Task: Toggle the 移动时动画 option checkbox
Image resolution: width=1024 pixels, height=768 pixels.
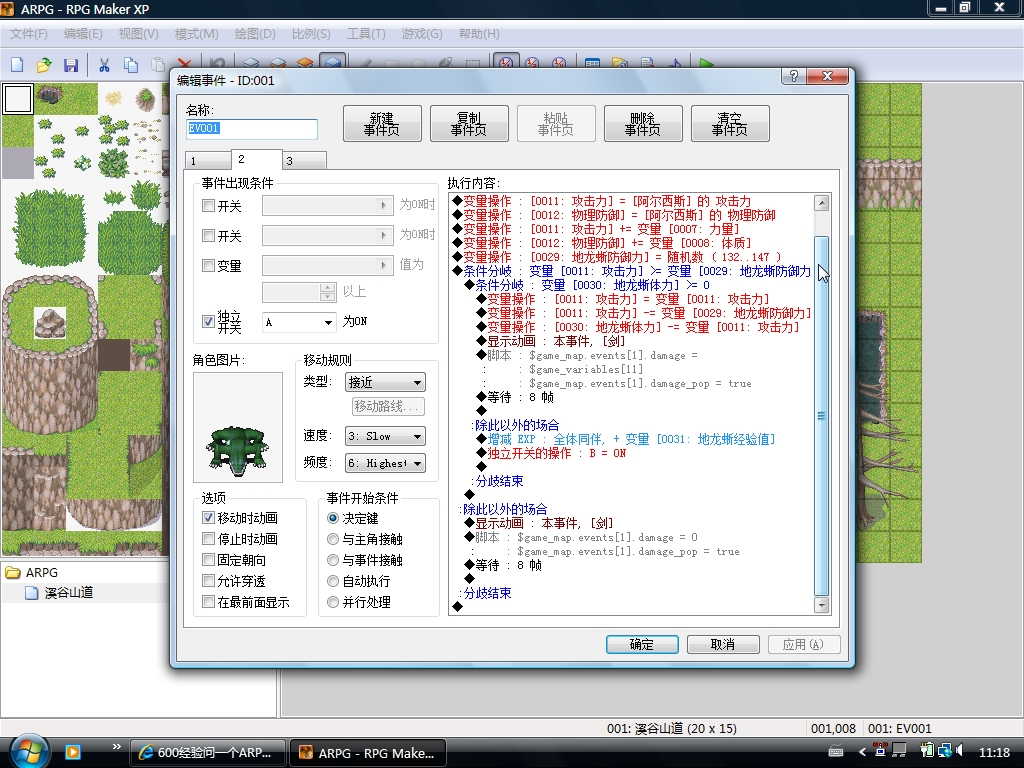Action: point(208,518)
